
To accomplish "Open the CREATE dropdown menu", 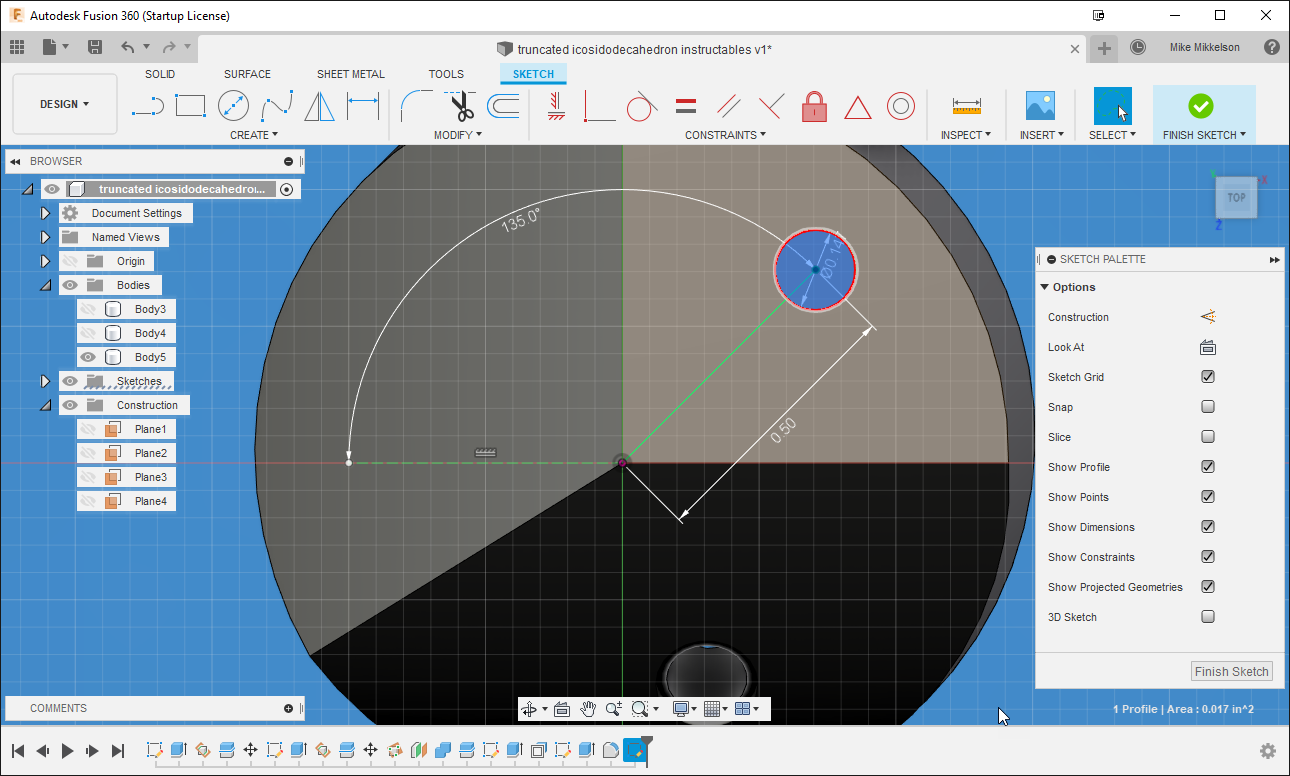I will (x=254, y=135).
